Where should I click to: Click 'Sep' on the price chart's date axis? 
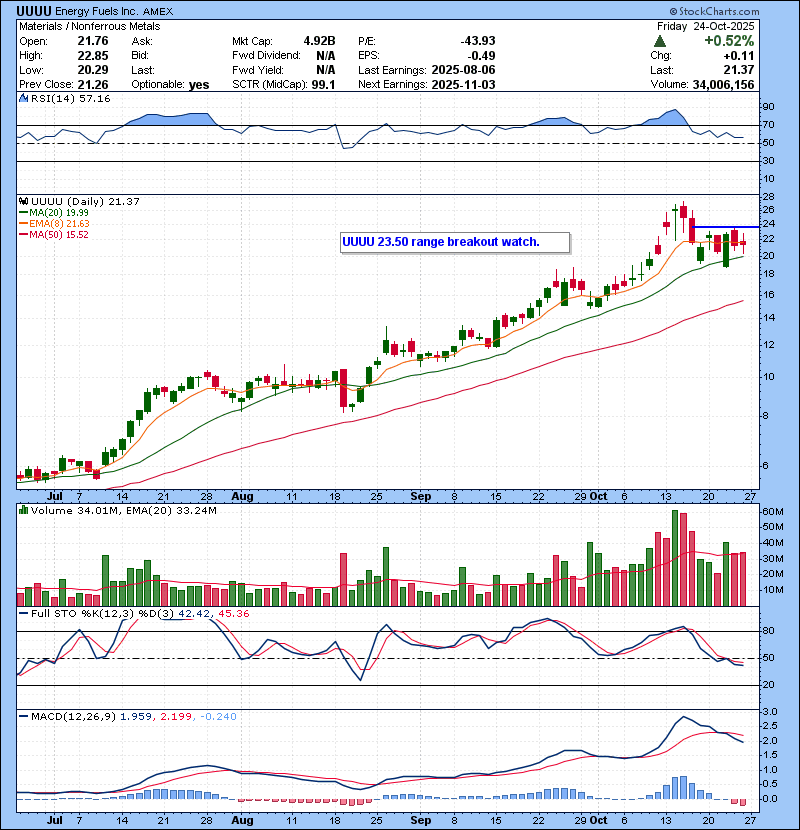[x=420, y=497]
